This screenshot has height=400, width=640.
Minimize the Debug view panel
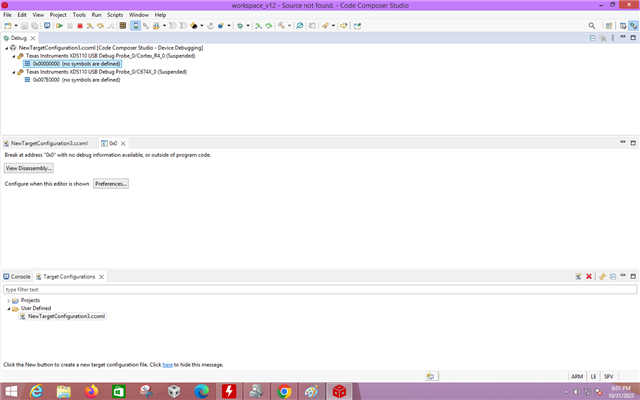(623, 37)
